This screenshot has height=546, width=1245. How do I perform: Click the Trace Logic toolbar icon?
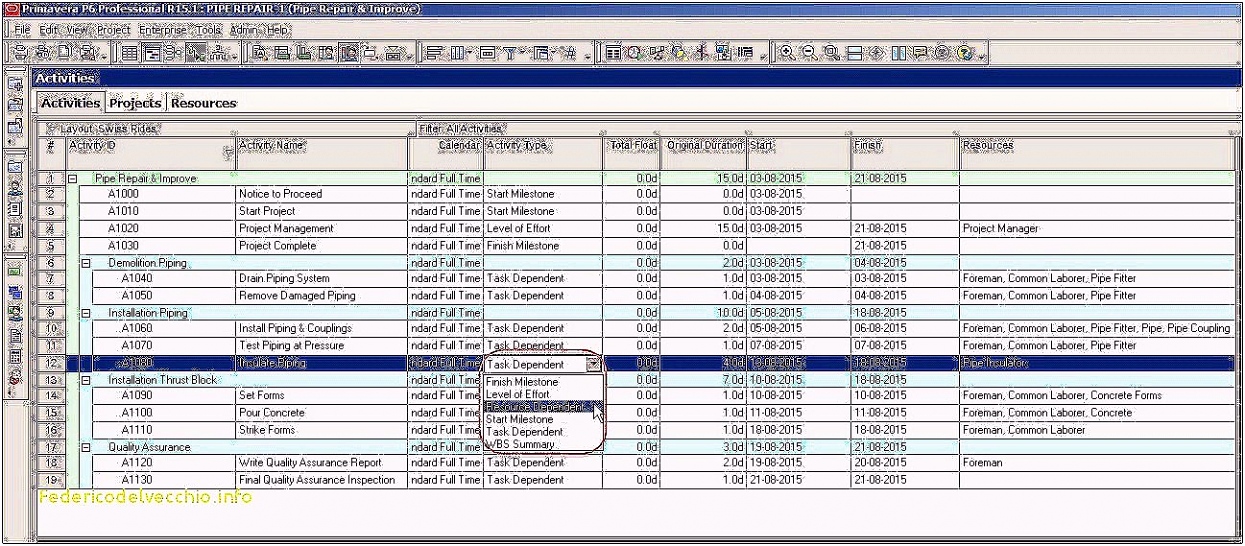(369, 52)
